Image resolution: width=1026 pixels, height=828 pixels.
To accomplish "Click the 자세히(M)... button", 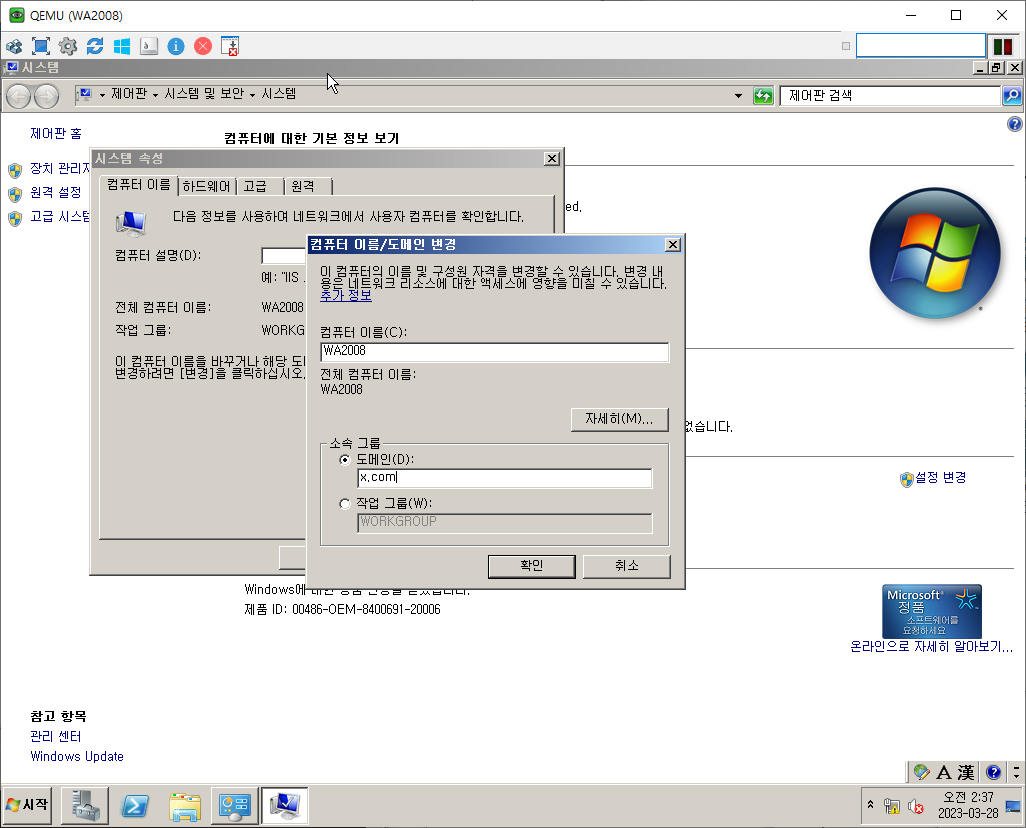I will tap(619, 420).
